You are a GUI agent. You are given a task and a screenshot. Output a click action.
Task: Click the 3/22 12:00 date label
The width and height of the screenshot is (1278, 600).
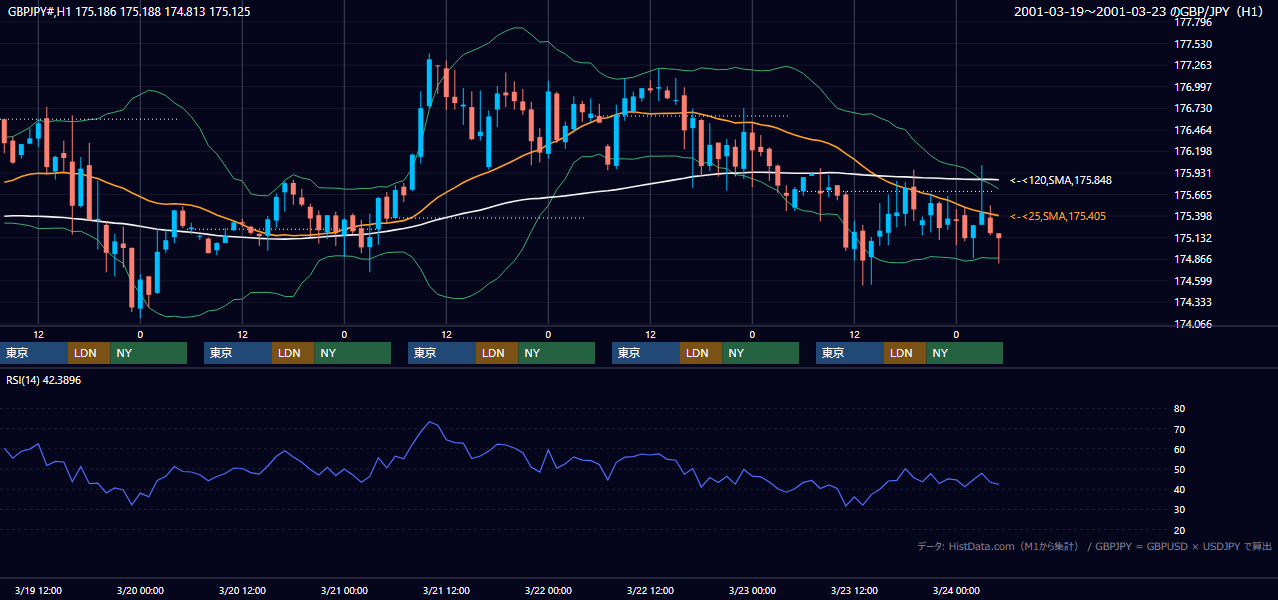tap(650, 590)
